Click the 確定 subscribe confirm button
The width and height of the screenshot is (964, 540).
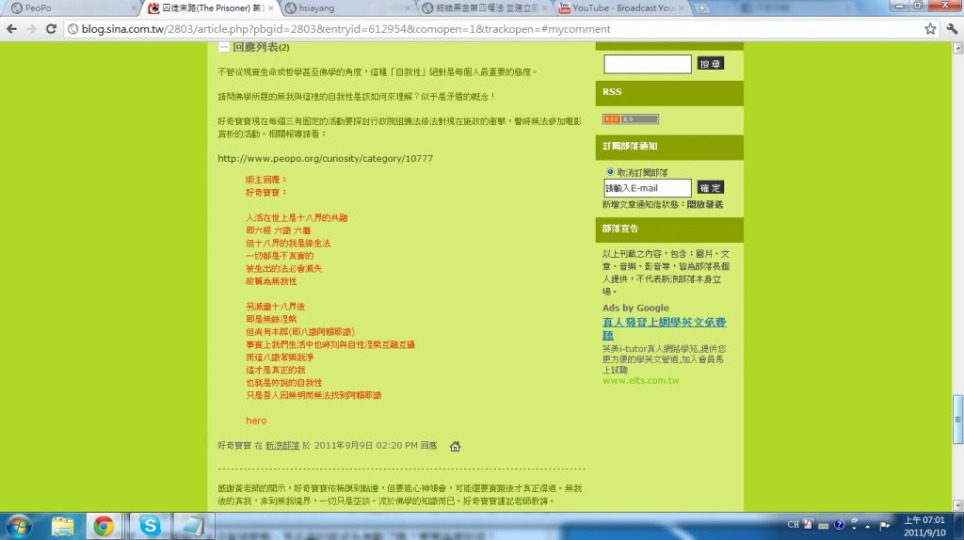point(710,188)
